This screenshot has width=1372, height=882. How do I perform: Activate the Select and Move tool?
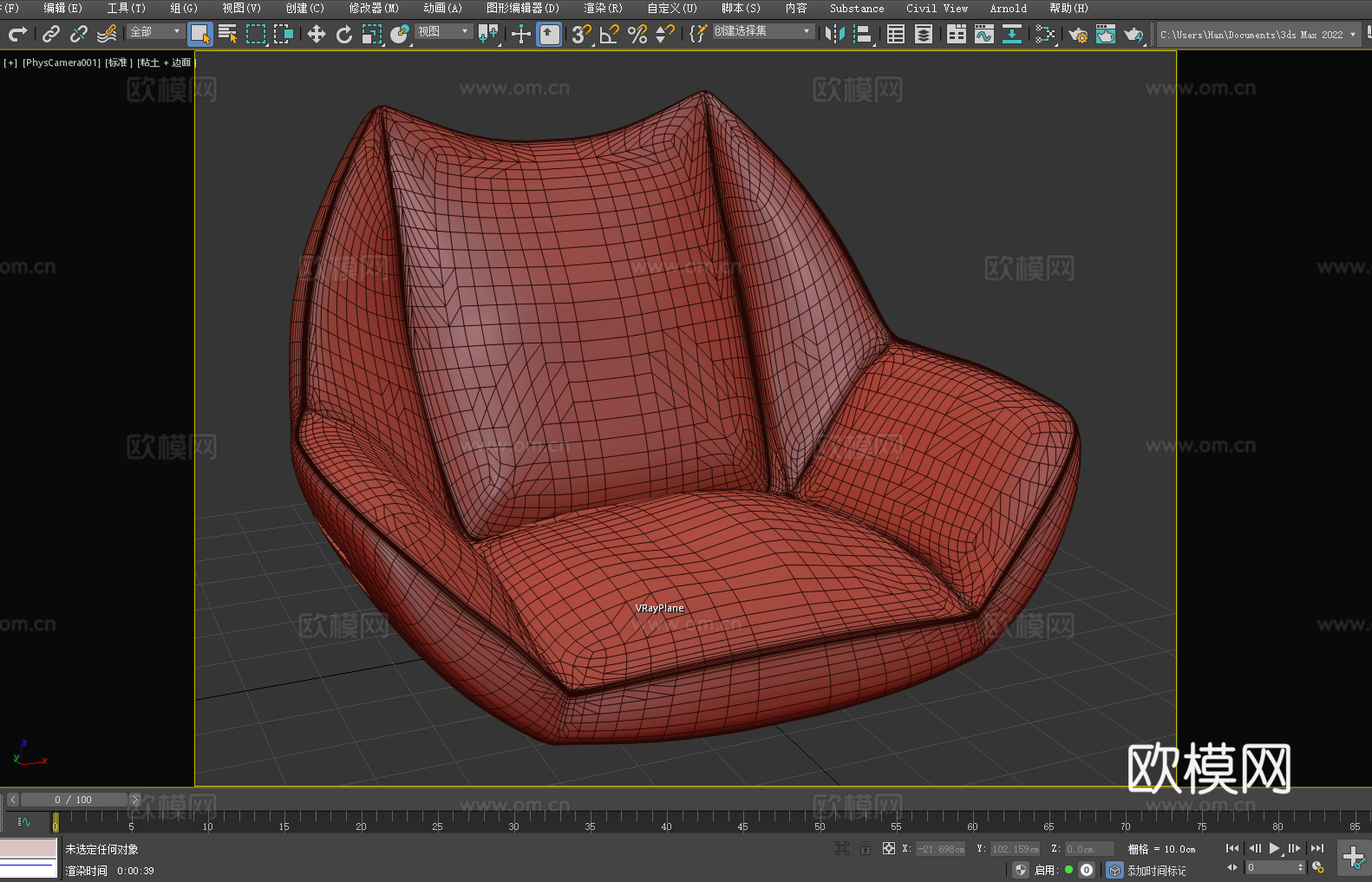[317, 34]
